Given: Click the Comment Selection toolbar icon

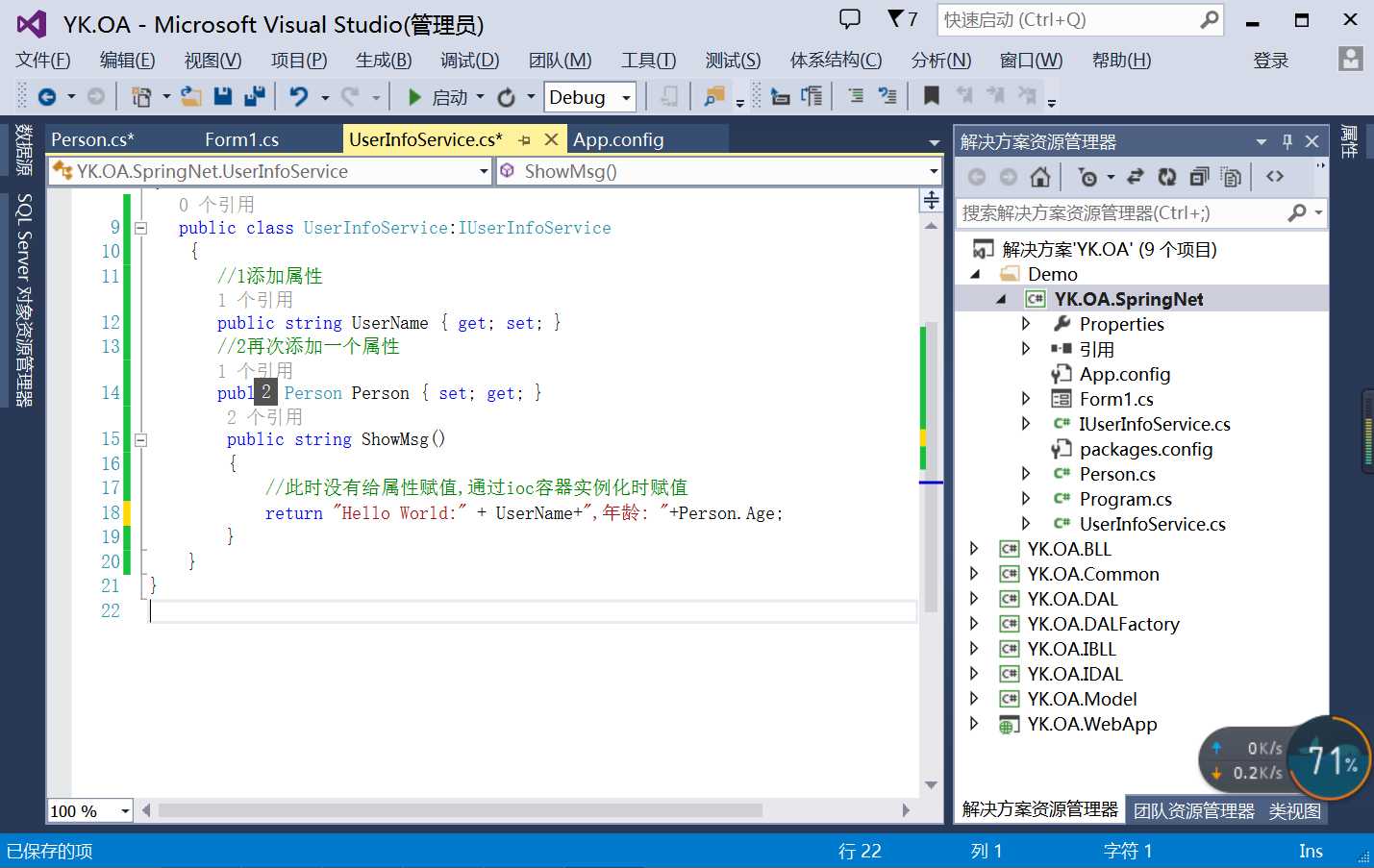Looking at the screenshot, I should [856, 96].
